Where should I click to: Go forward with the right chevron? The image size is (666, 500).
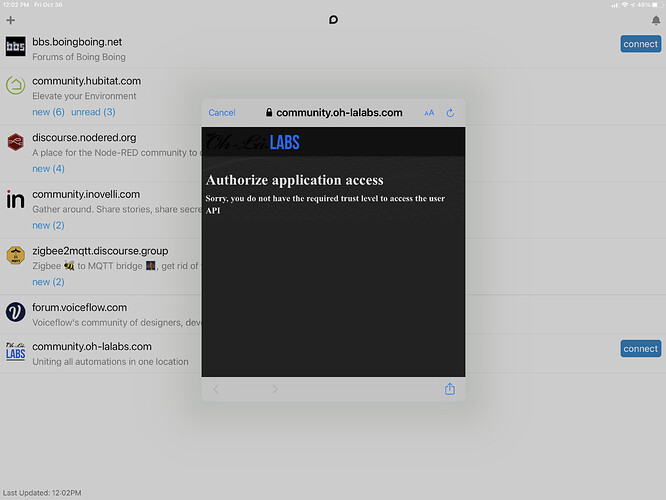(x=275, y=389)
